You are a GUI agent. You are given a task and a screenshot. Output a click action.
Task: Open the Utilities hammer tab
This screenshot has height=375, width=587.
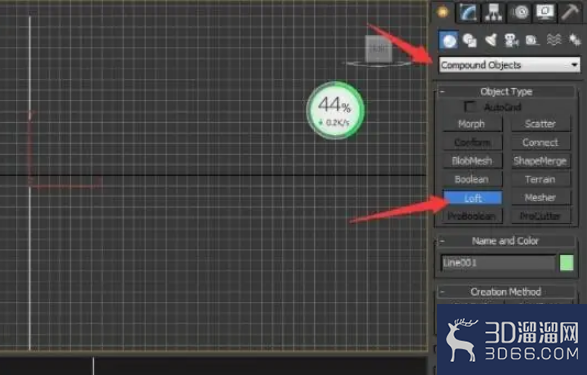570,12
